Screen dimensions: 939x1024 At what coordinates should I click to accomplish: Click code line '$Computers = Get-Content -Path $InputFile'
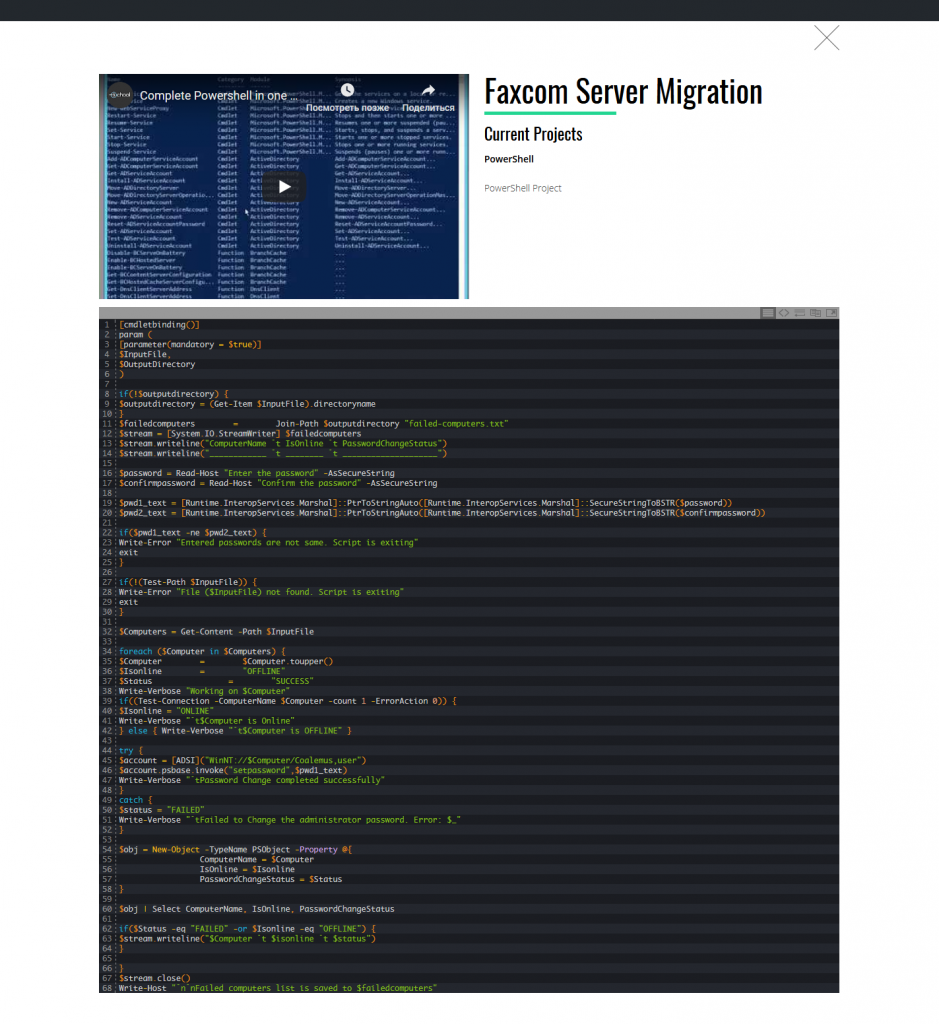click(216, 632)
